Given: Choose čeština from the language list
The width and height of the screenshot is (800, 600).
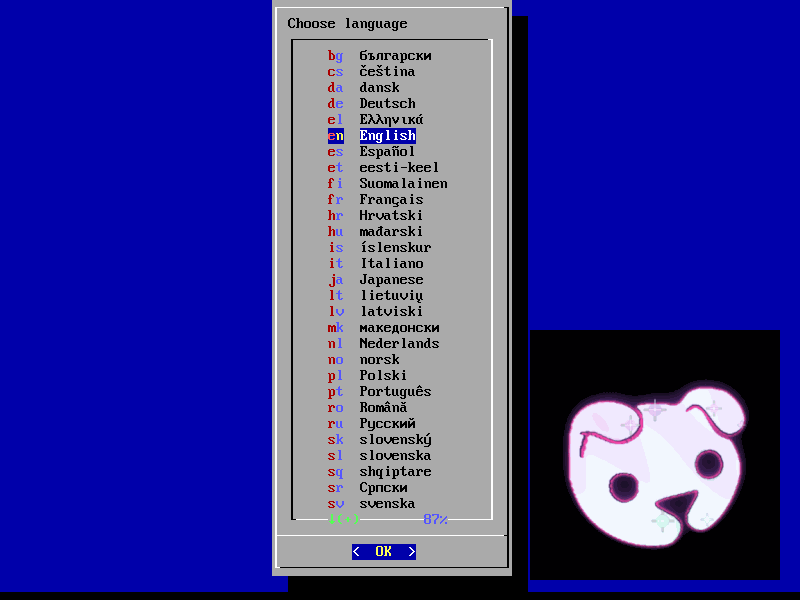Looking at the screenshot, I should tap(371, 71).
